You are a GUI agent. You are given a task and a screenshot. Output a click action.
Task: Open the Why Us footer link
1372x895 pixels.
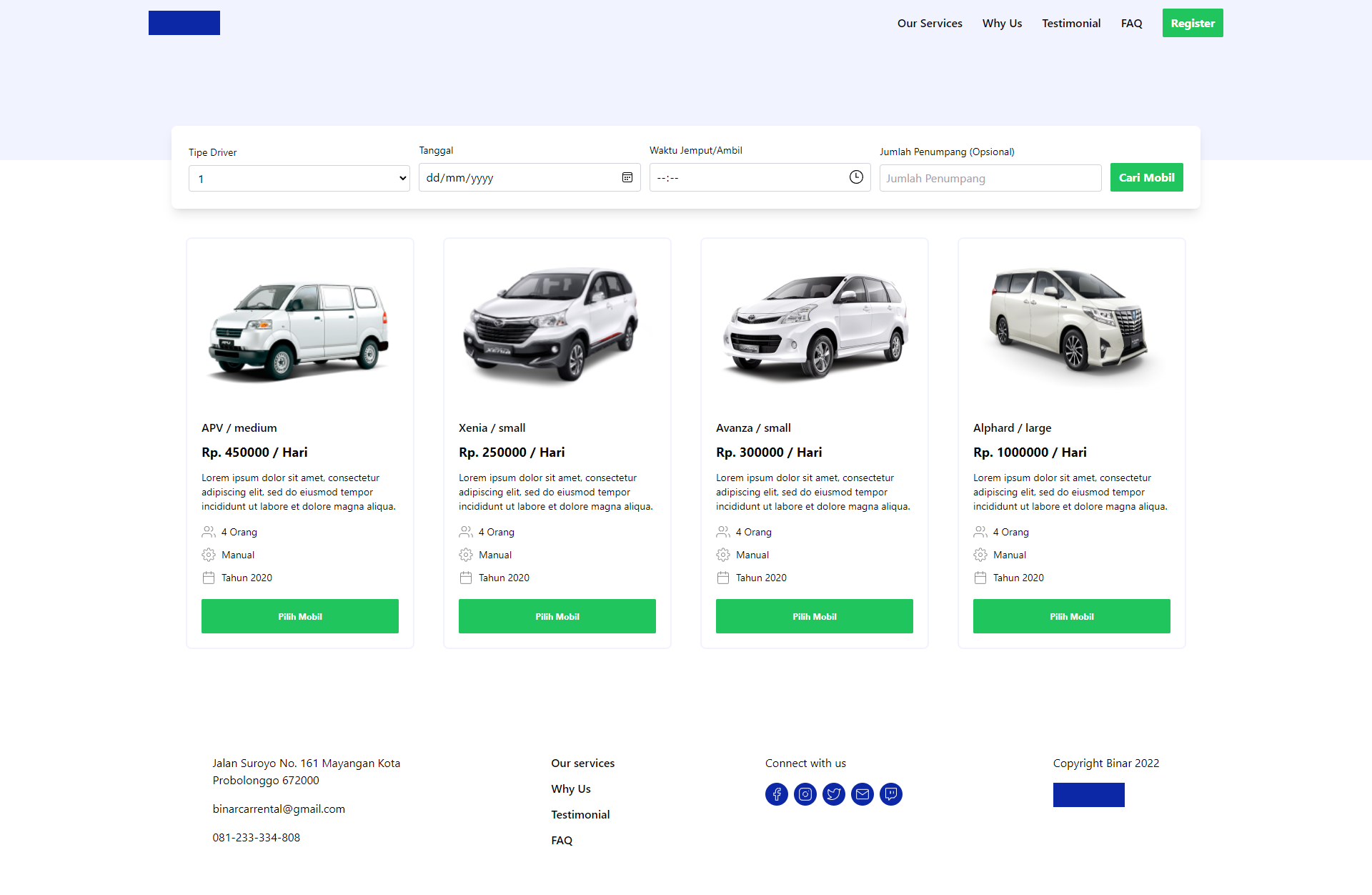[x=571, y=788]
